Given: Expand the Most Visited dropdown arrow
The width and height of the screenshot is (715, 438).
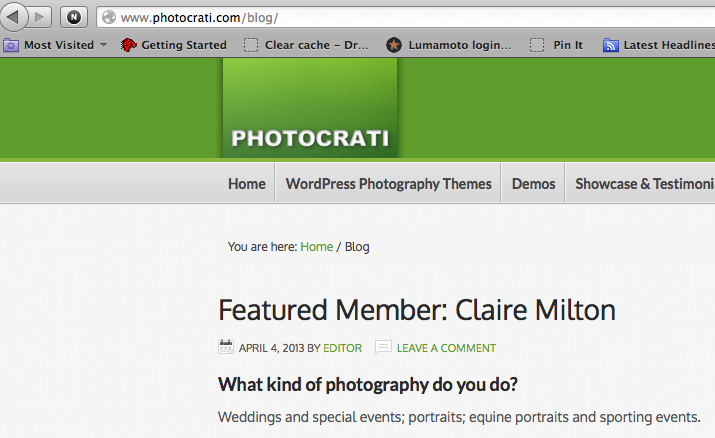Looking at the screenshot, I should [x=104, y=45].
